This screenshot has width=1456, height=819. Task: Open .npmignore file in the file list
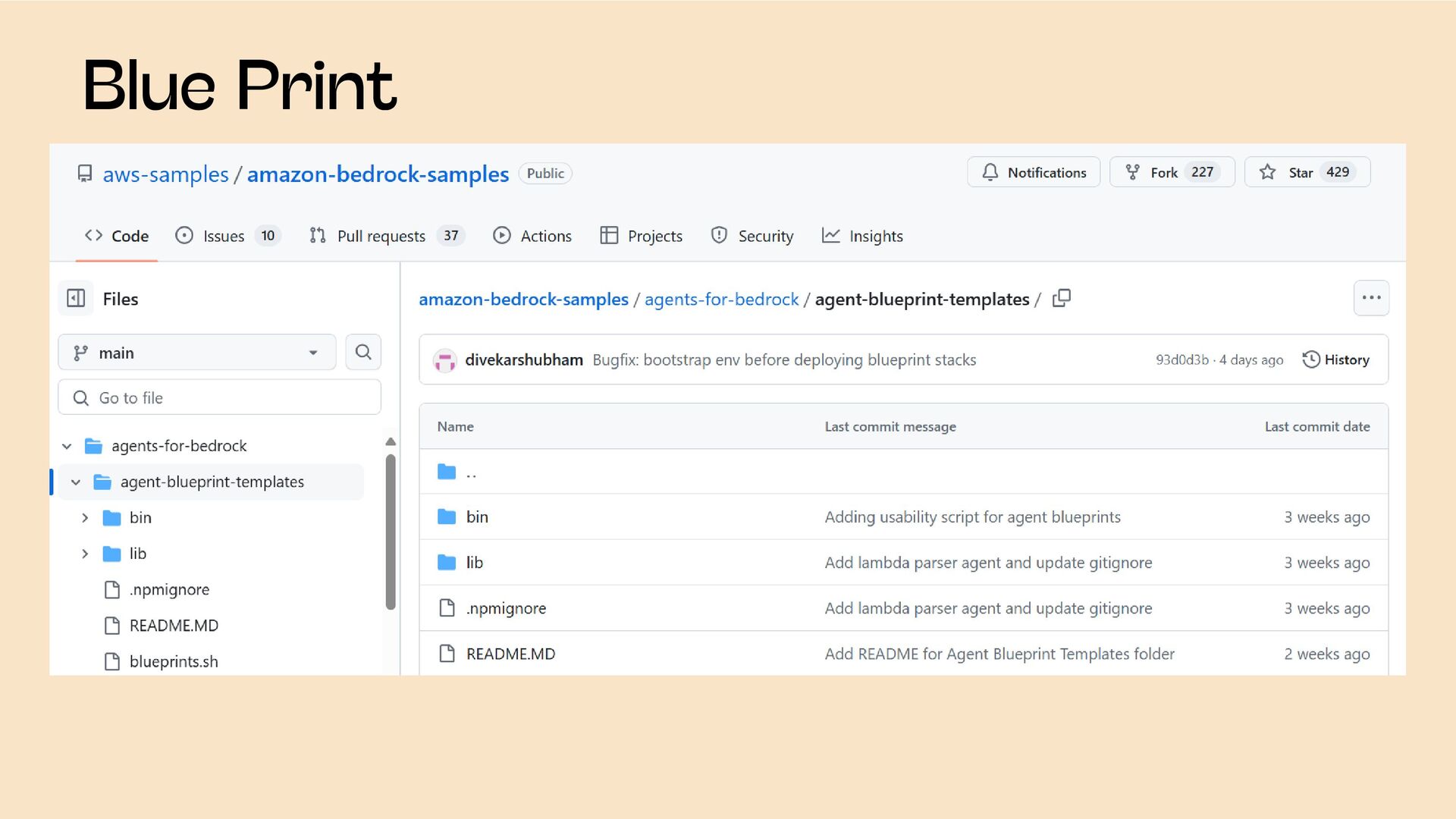tap(506, 608)
